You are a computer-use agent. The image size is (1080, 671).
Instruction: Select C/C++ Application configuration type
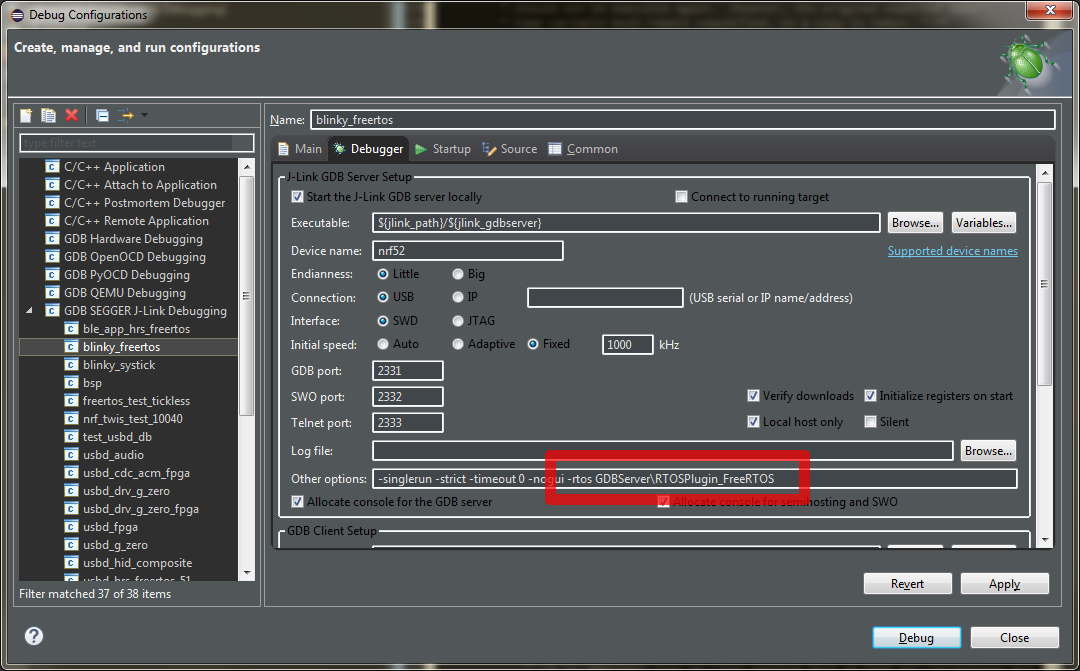(x=114, y=167)
